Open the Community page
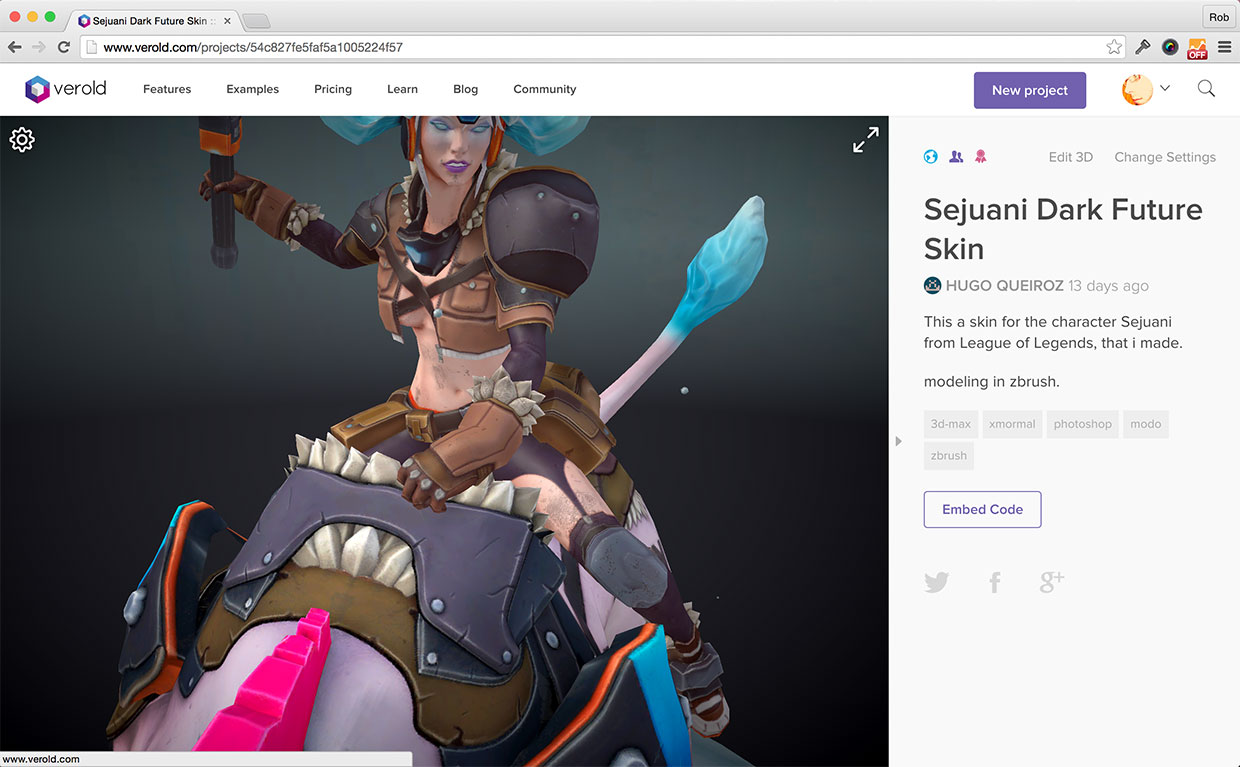The image size is (1240, 767). [x=545, y=89]
